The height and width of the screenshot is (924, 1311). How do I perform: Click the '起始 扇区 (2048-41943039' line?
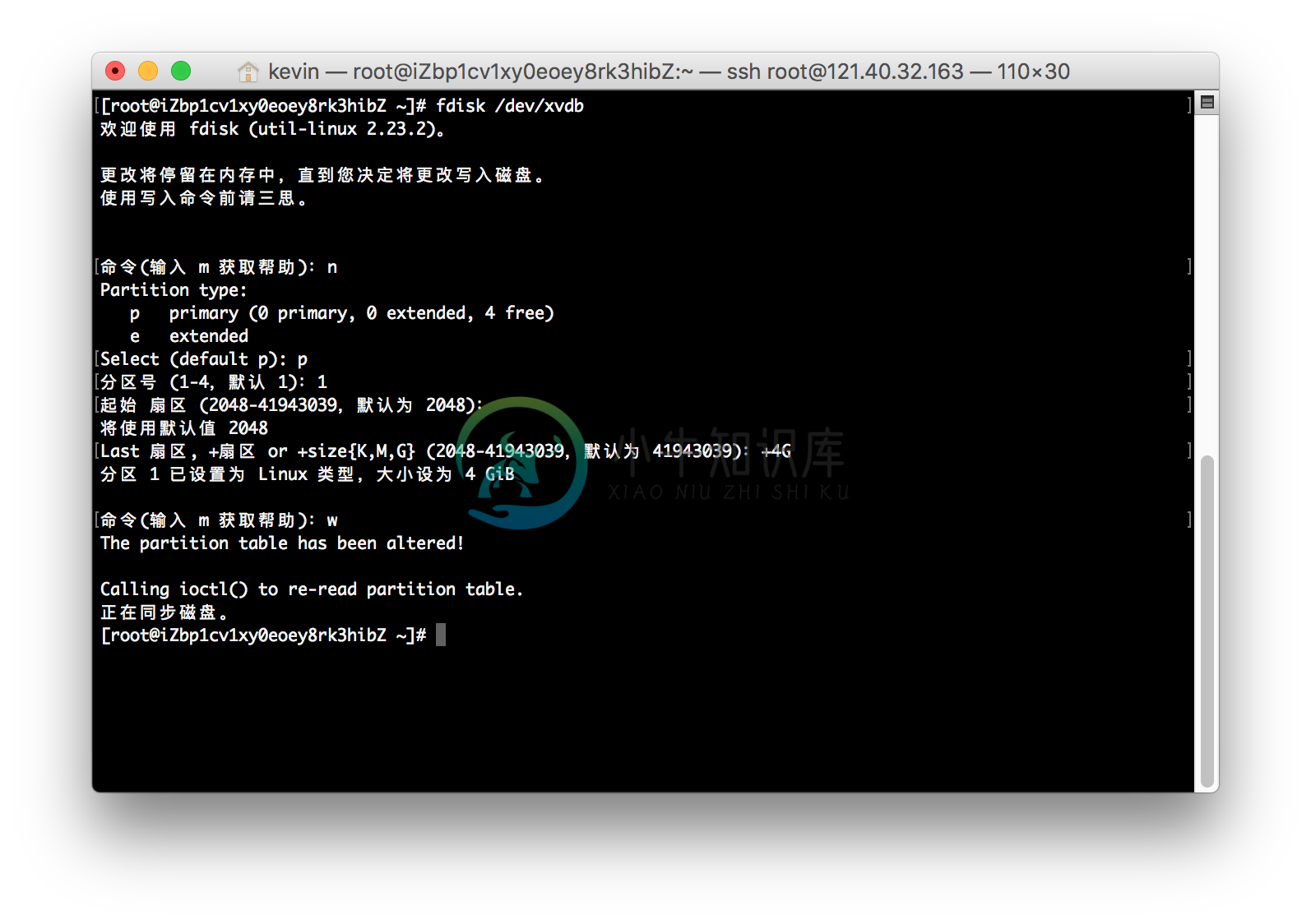(x=292, y=405)
